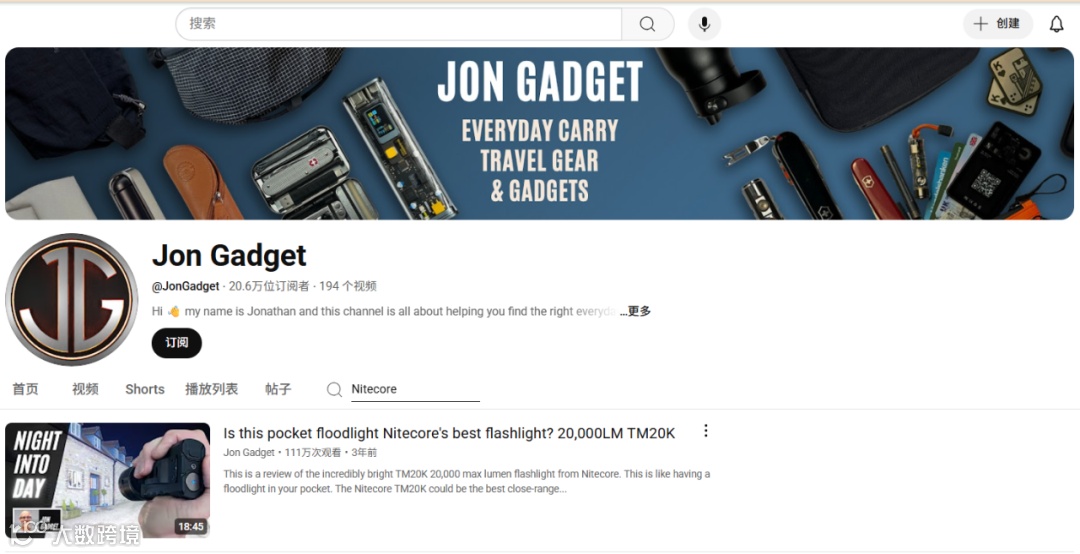1080x554 pixels.
Task: Open the NIGHT INTO DAY video thumbnail
Action: pyautogui.click(x=107, y=480)
